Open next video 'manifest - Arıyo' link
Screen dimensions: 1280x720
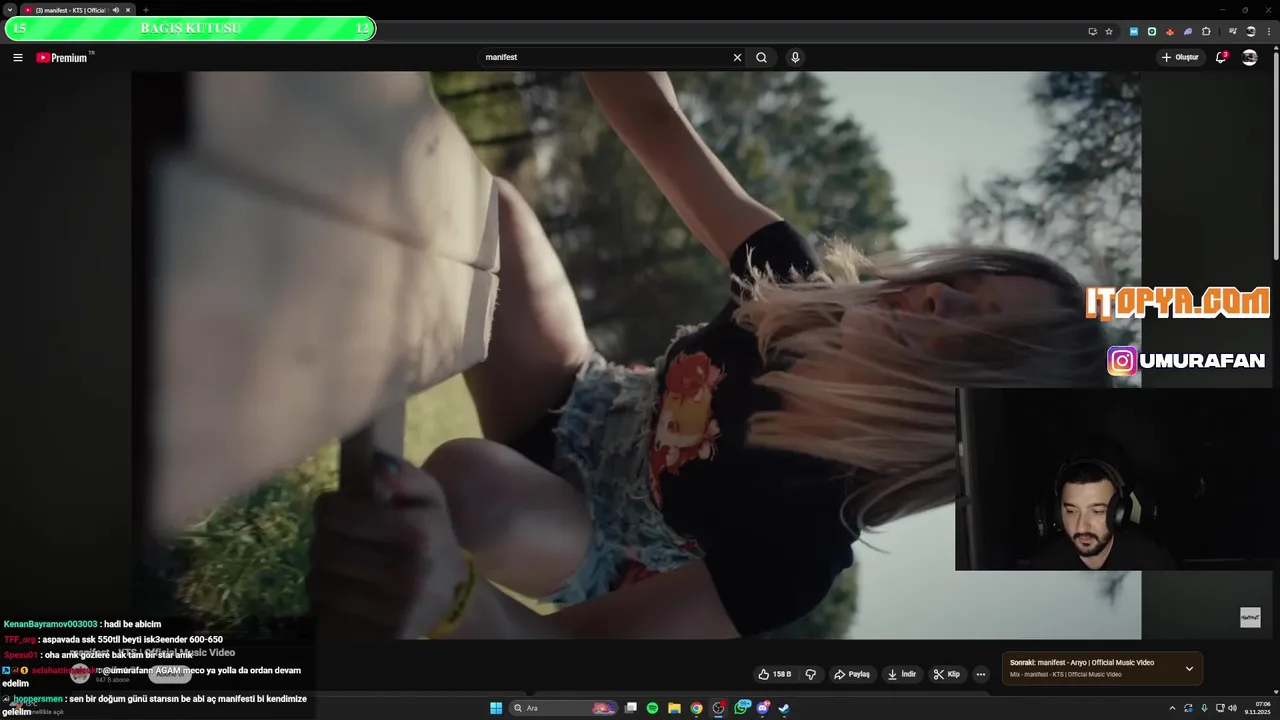coord(1082,662)
